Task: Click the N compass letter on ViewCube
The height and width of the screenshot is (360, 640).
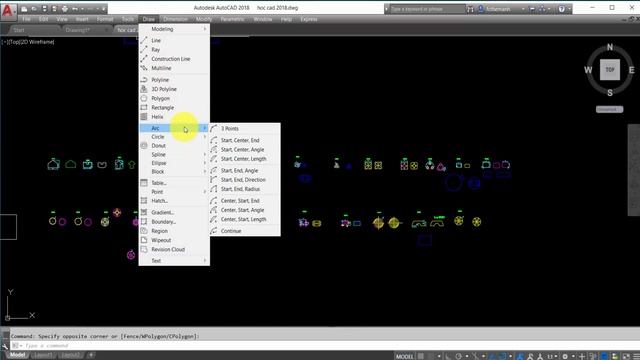Action: coord(610,47)
